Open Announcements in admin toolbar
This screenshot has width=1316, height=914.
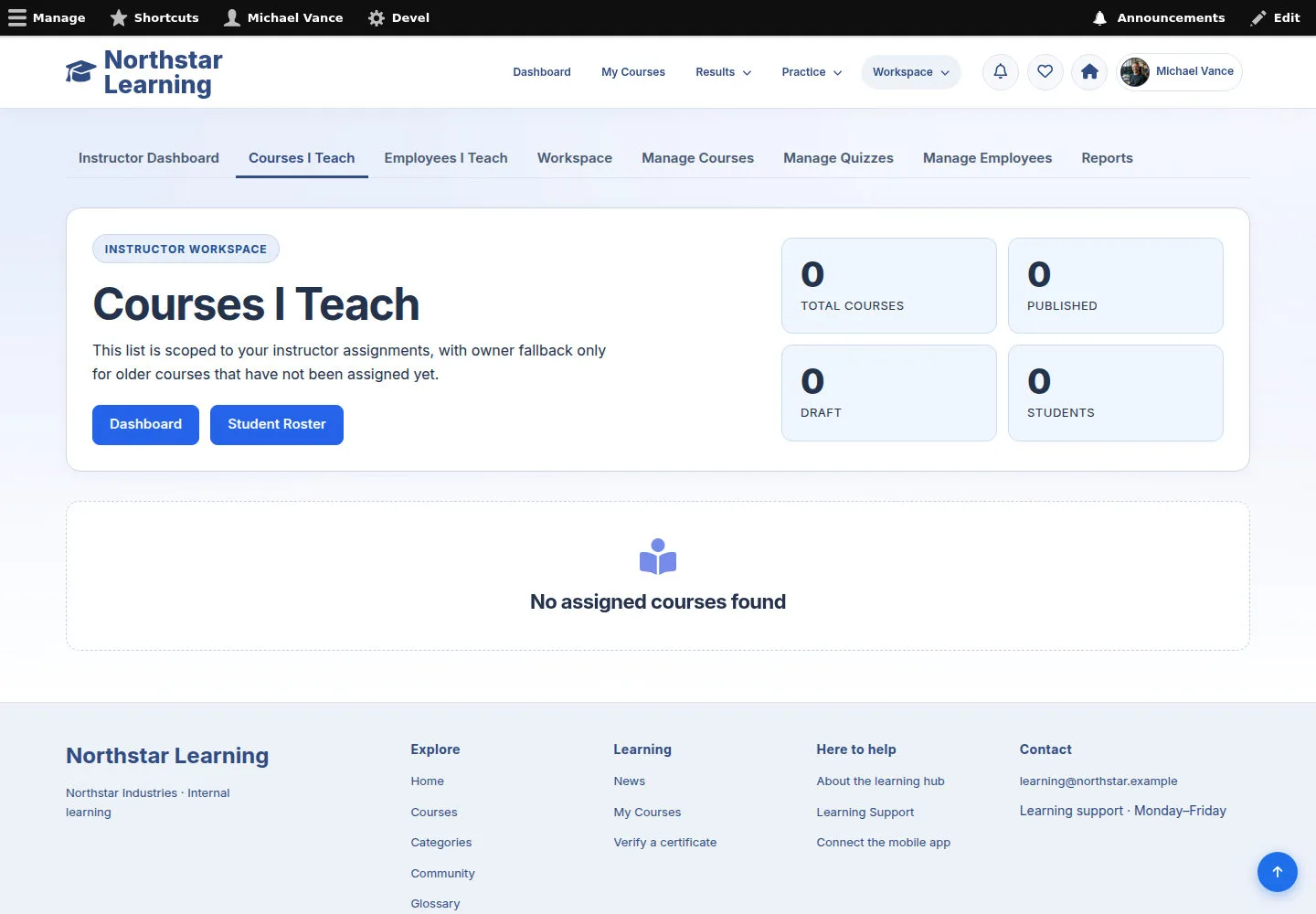pos(1159,17)
